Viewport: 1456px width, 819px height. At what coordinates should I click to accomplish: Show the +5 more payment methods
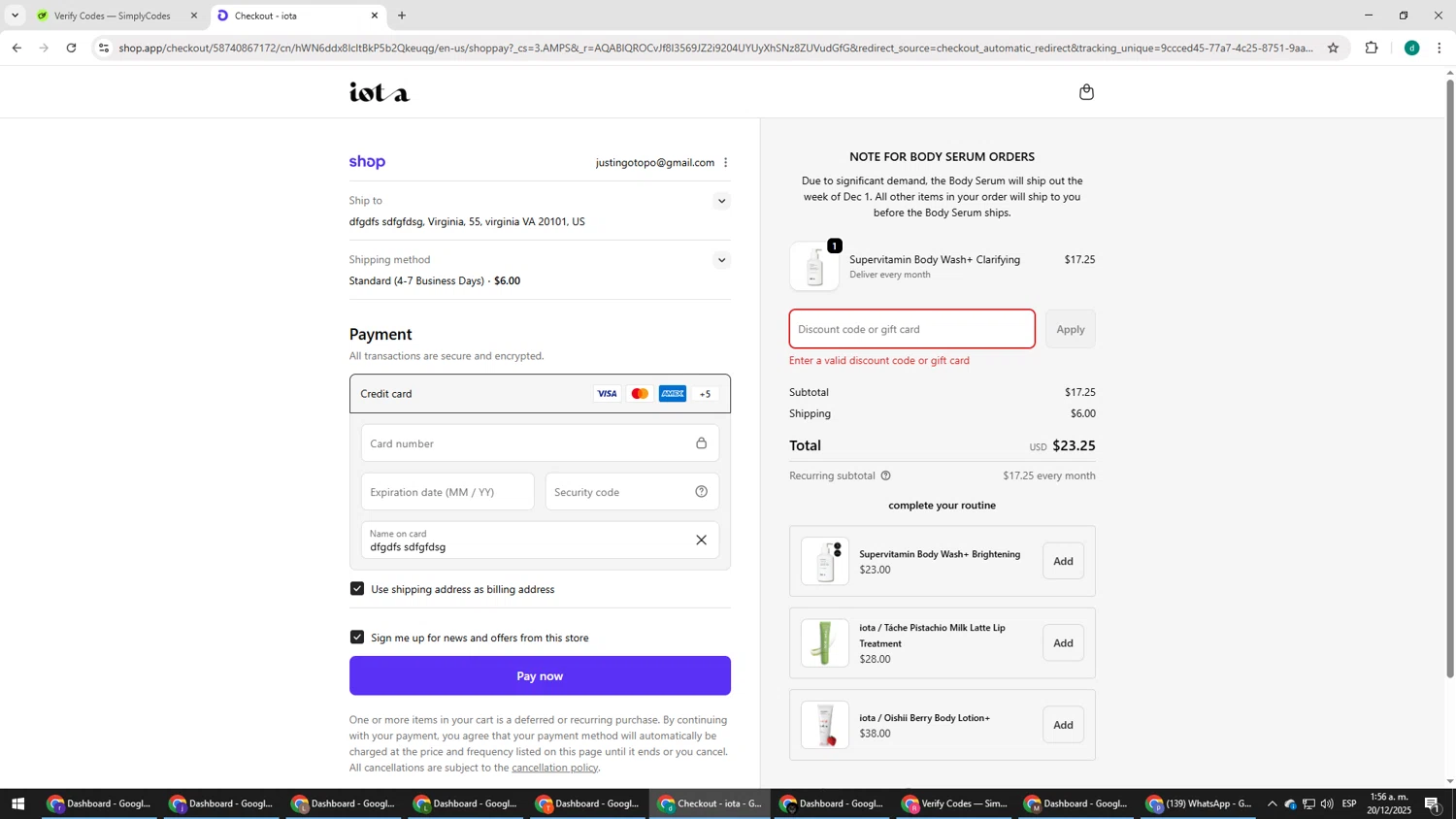coord(705,394)
